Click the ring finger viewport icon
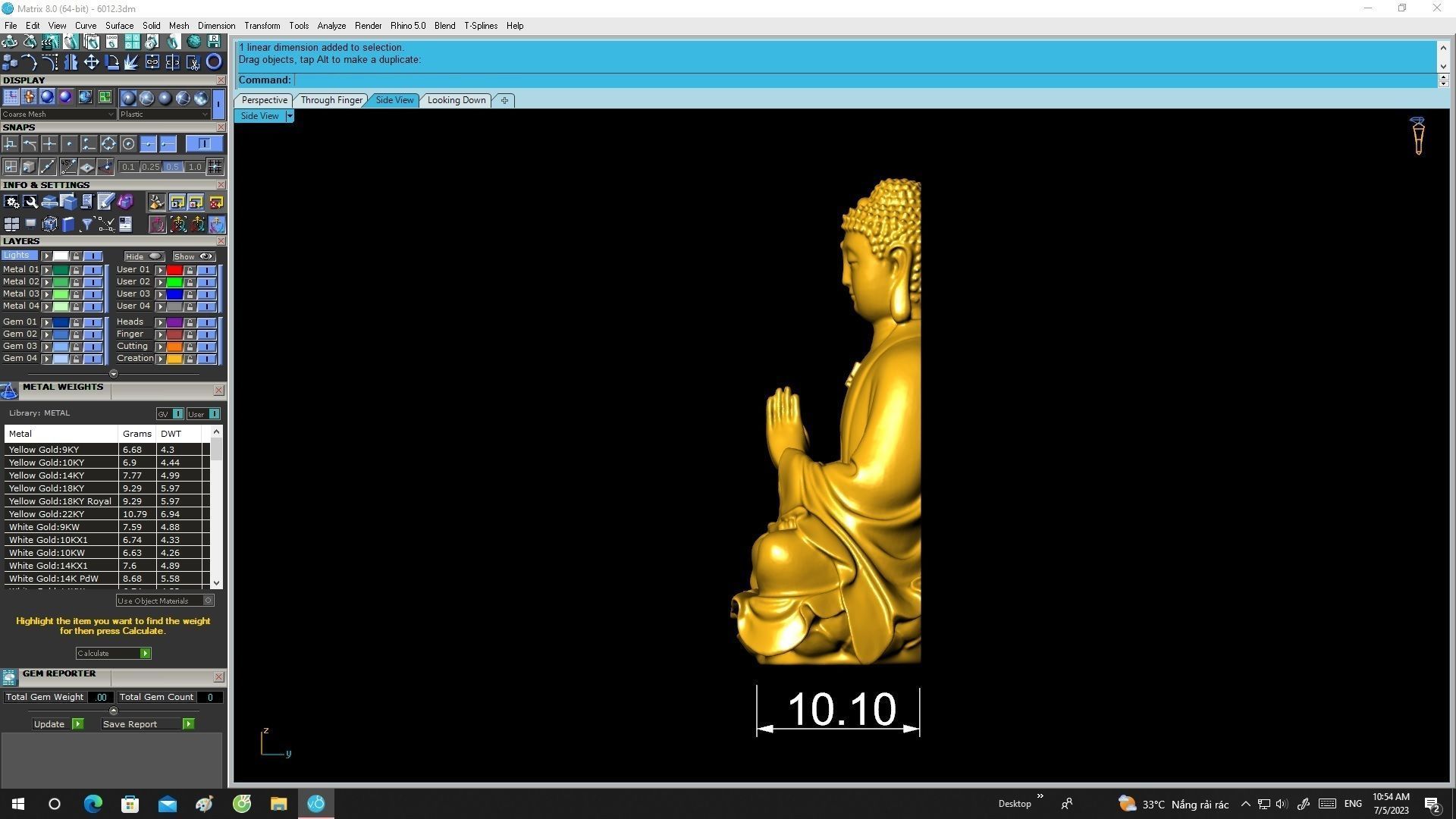The height and width of the screenshot is (819, 1456). [x=1417, y=136]
